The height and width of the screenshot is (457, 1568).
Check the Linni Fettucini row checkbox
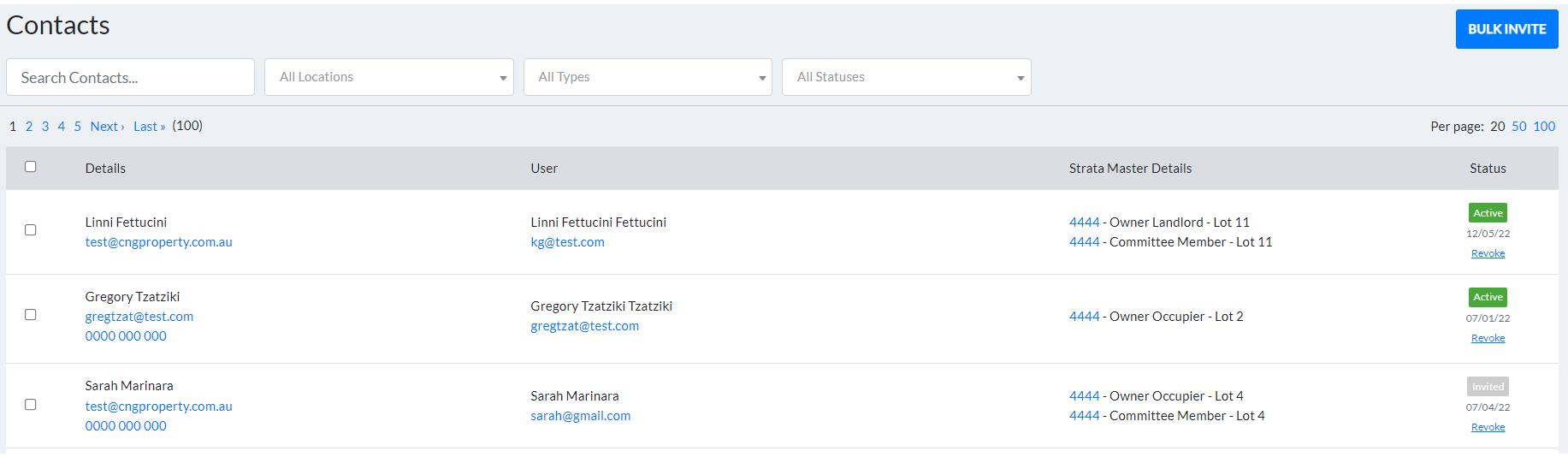point(31,230)
